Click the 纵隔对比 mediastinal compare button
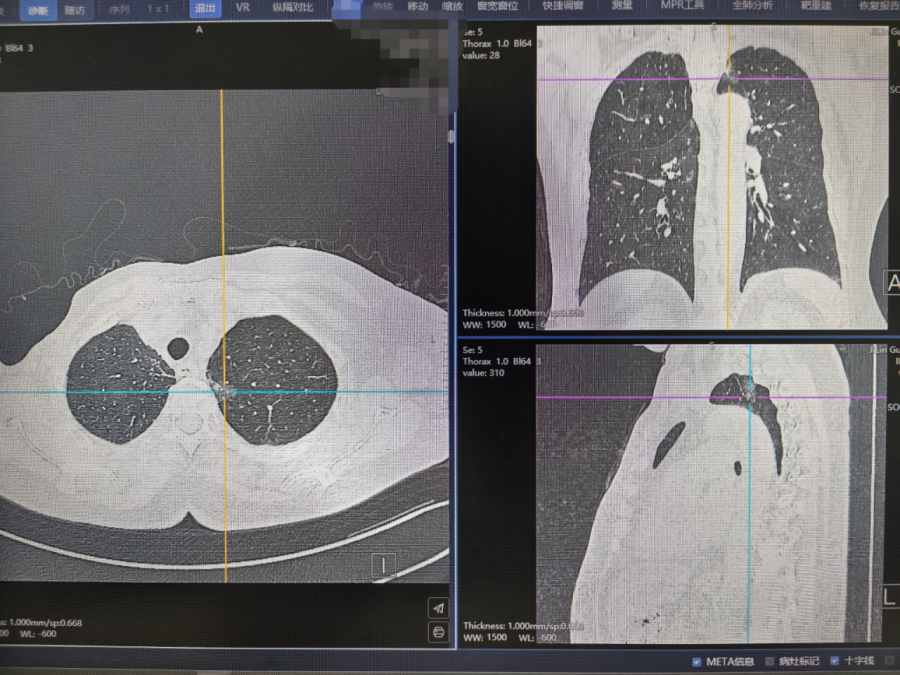 click(x=293, y=8)
